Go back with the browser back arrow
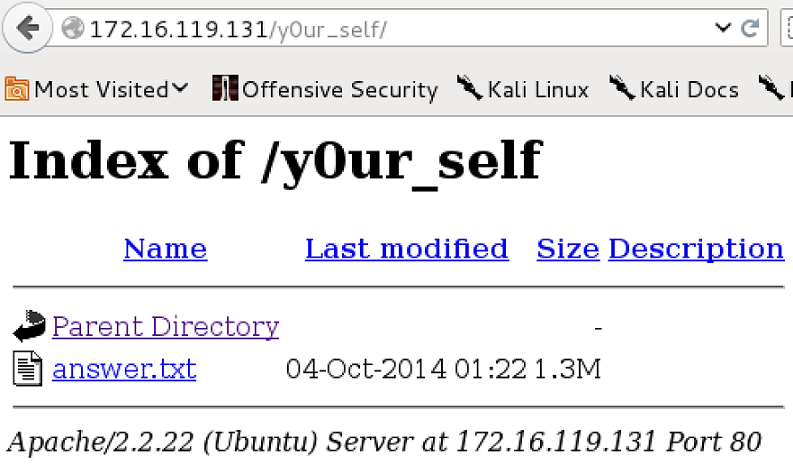Viewport: 793px width, 465px height. point(28,27)
